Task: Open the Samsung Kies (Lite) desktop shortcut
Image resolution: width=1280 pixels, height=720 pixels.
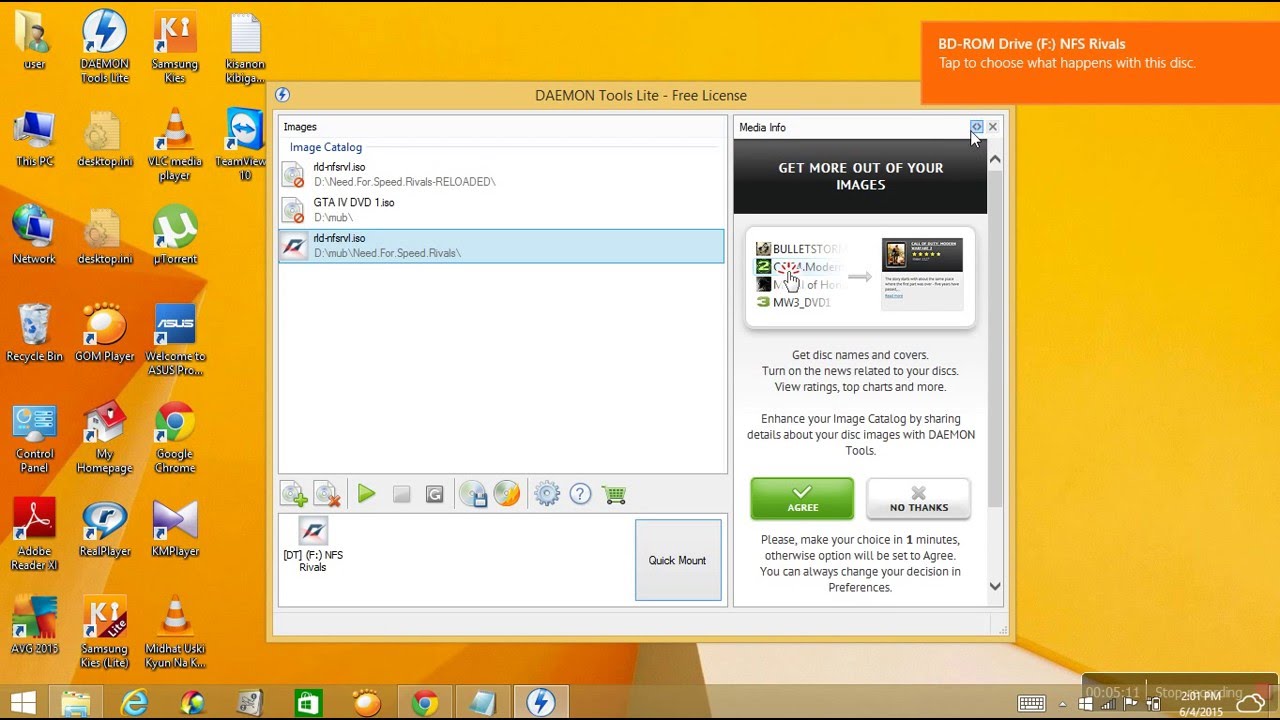Action: (104, 634)
